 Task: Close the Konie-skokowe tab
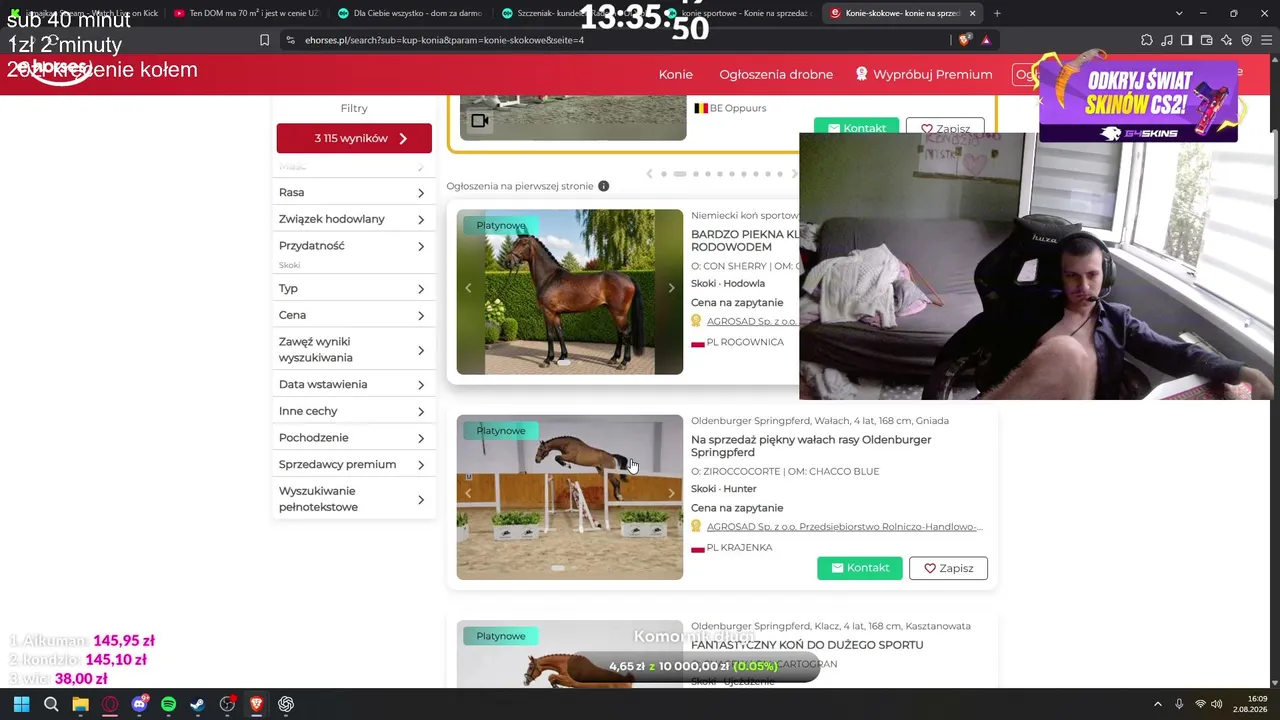tap(972, 13)
